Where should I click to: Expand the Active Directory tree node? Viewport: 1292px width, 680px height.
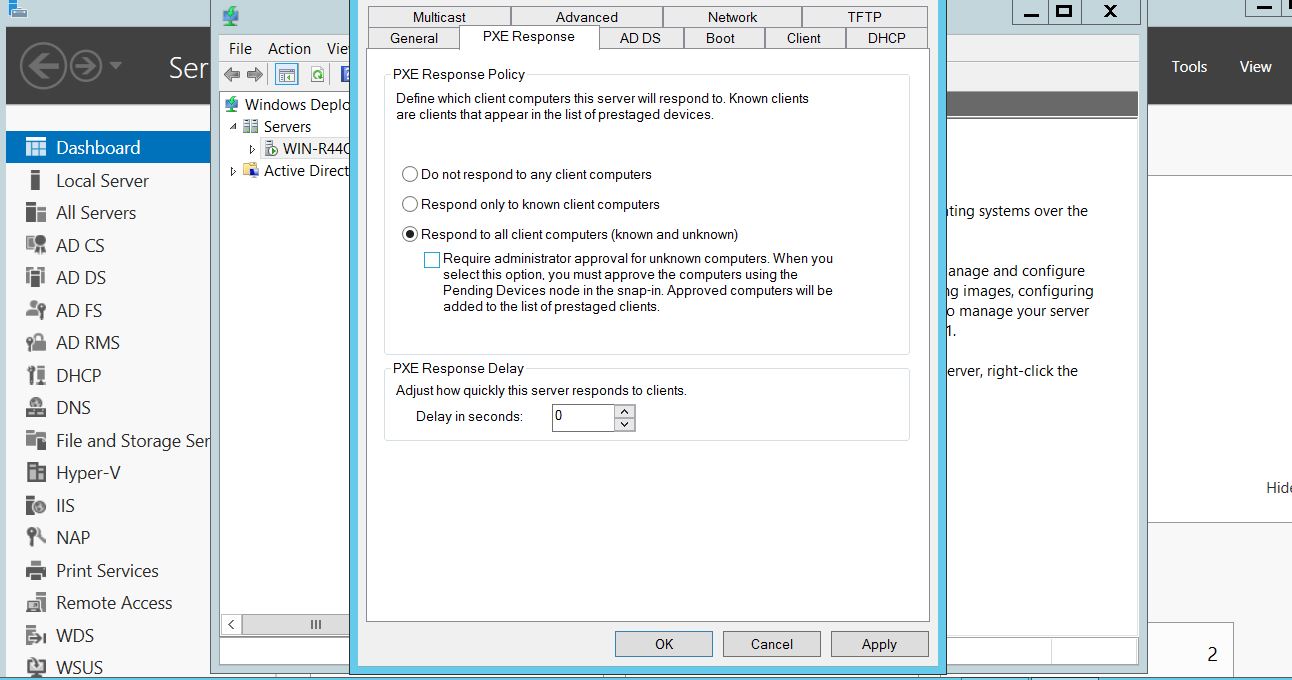[234, 171]
